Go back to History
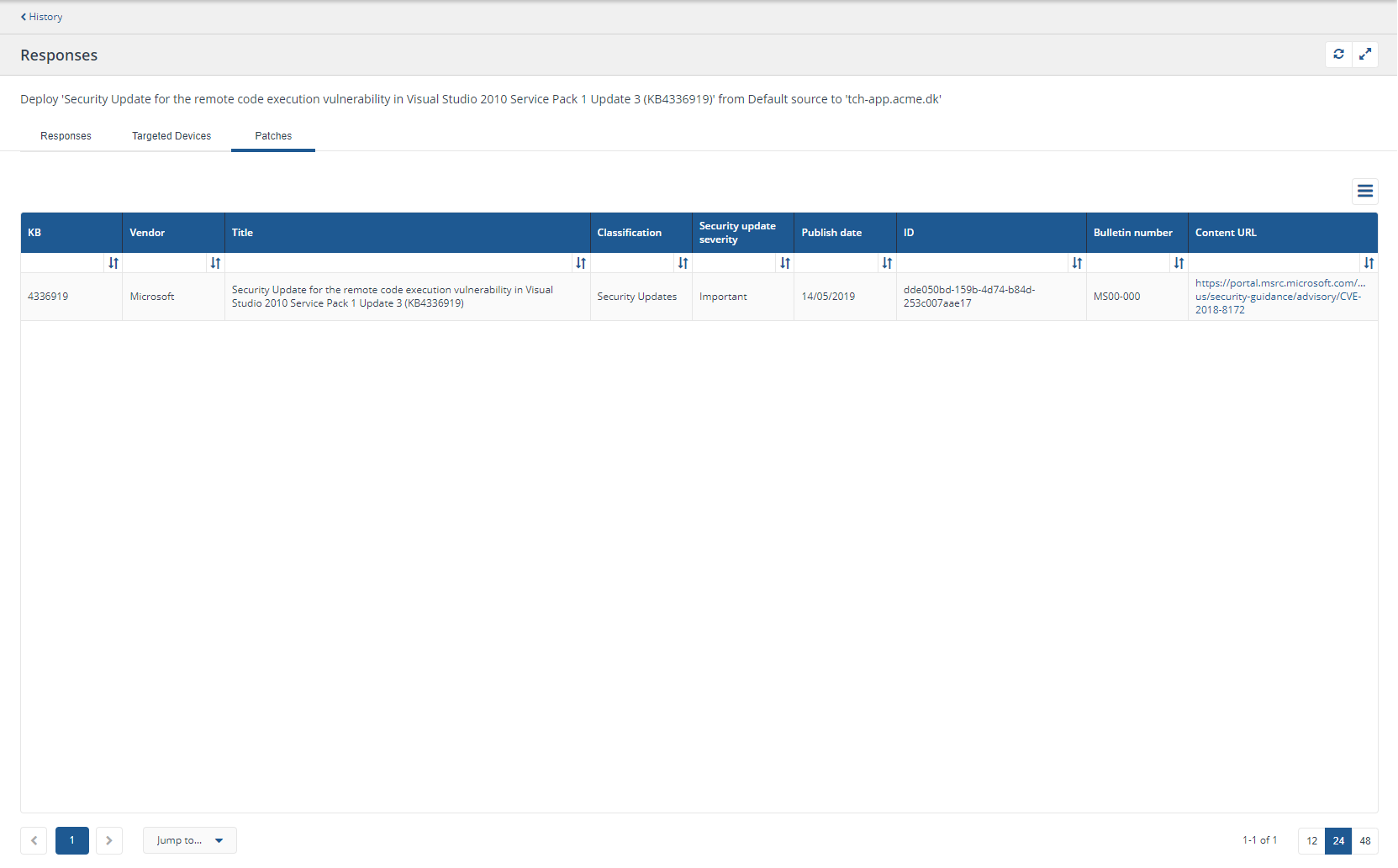 [41, 17]
